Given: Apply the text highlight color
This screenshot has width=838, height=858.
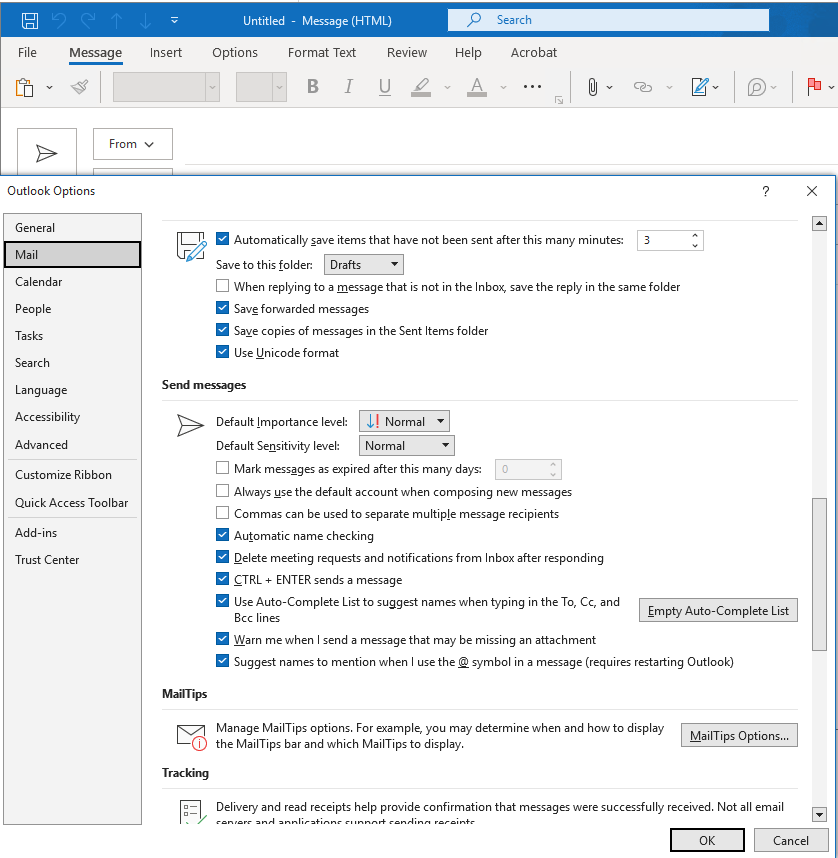Looking at the screenshot, I should coord(421,86).
